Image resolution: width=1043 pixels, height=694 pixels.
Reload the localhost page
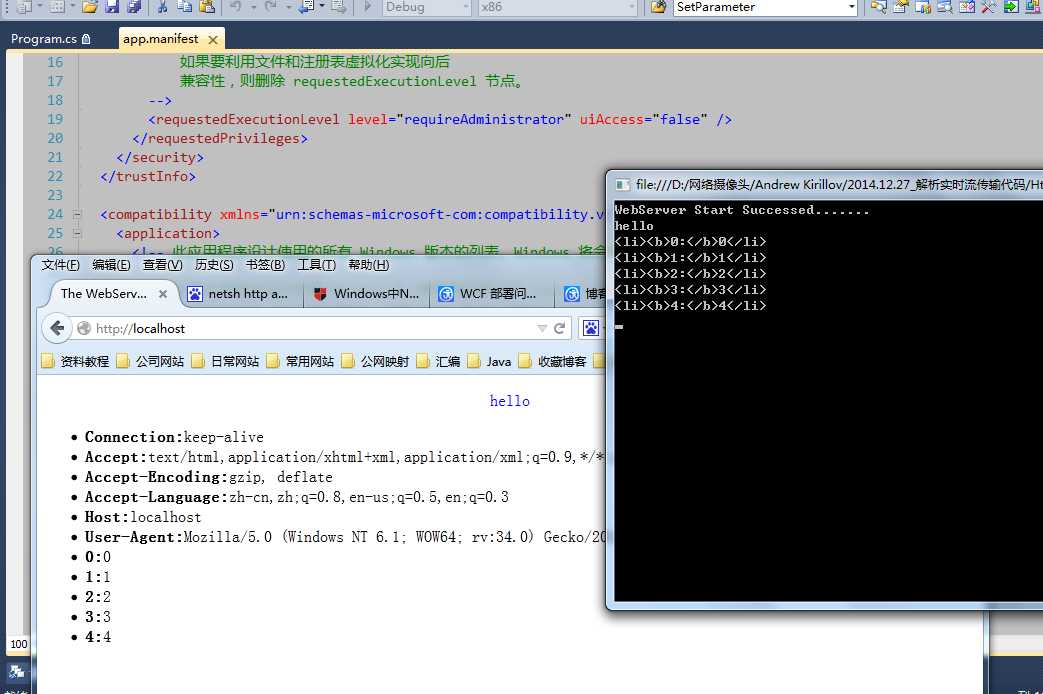[x=559, y=328]
